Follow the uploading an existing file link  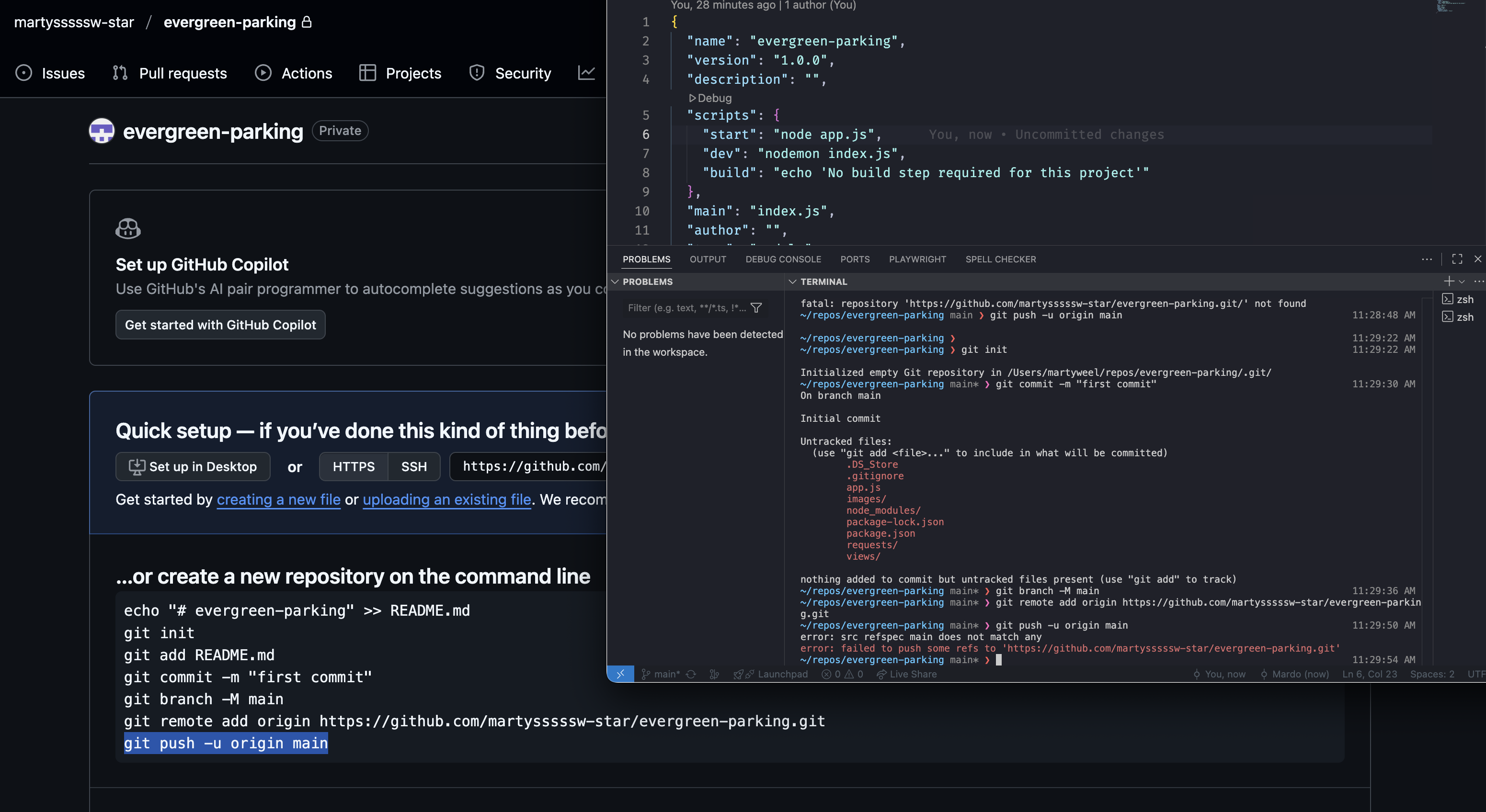(447, 499)
